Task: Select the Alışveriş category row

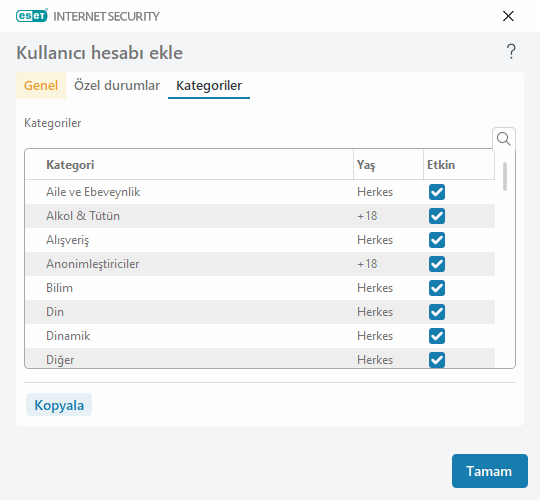Action: click(260, 240)
